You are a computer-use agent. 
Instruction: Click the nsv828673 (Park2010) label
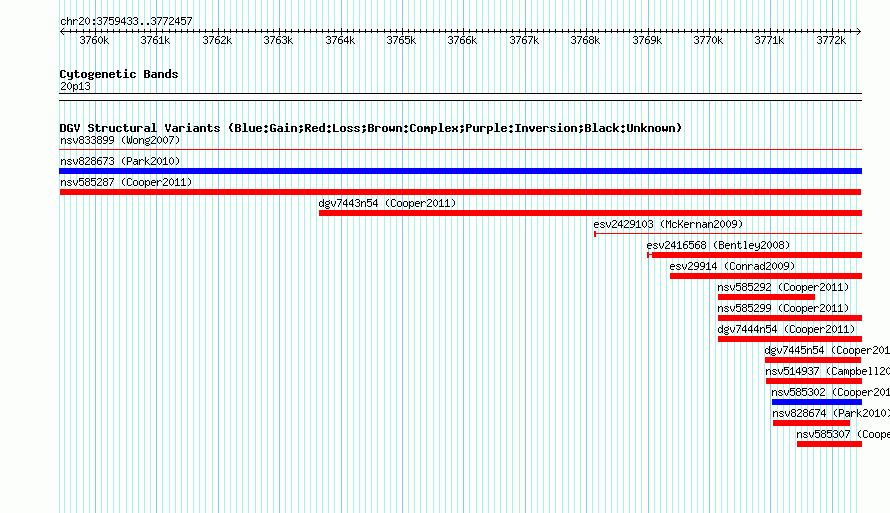tap(120, 161)
